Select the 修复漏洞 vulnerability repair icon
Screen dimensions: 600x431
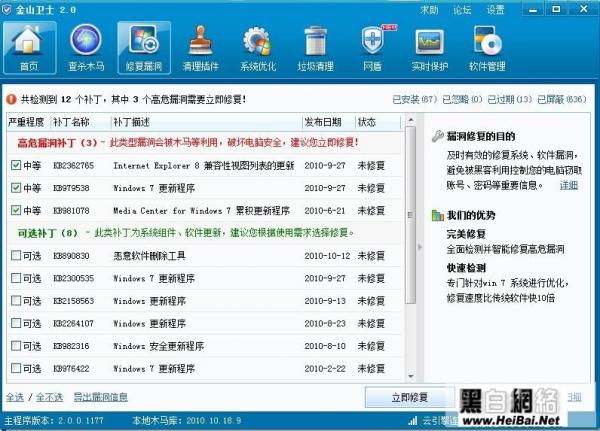coord(143,48)
